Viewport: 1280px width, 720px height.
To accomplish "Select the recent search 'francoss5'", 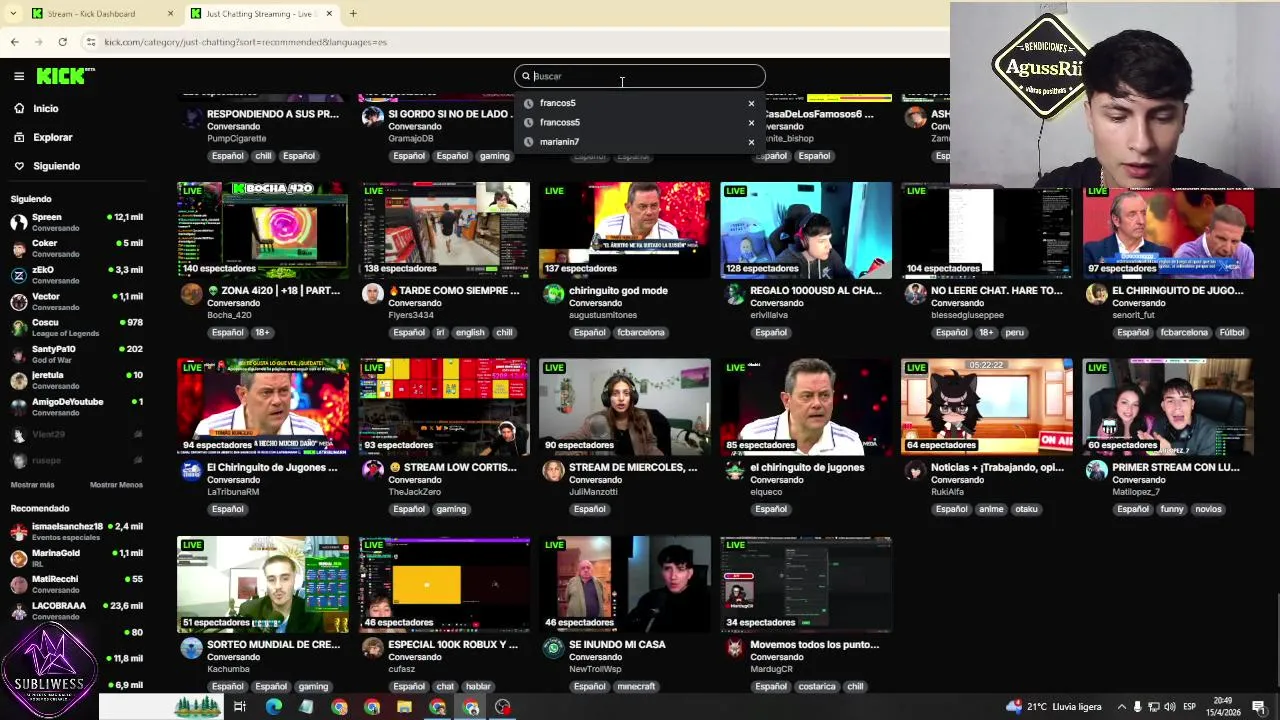I will [560, 122].
